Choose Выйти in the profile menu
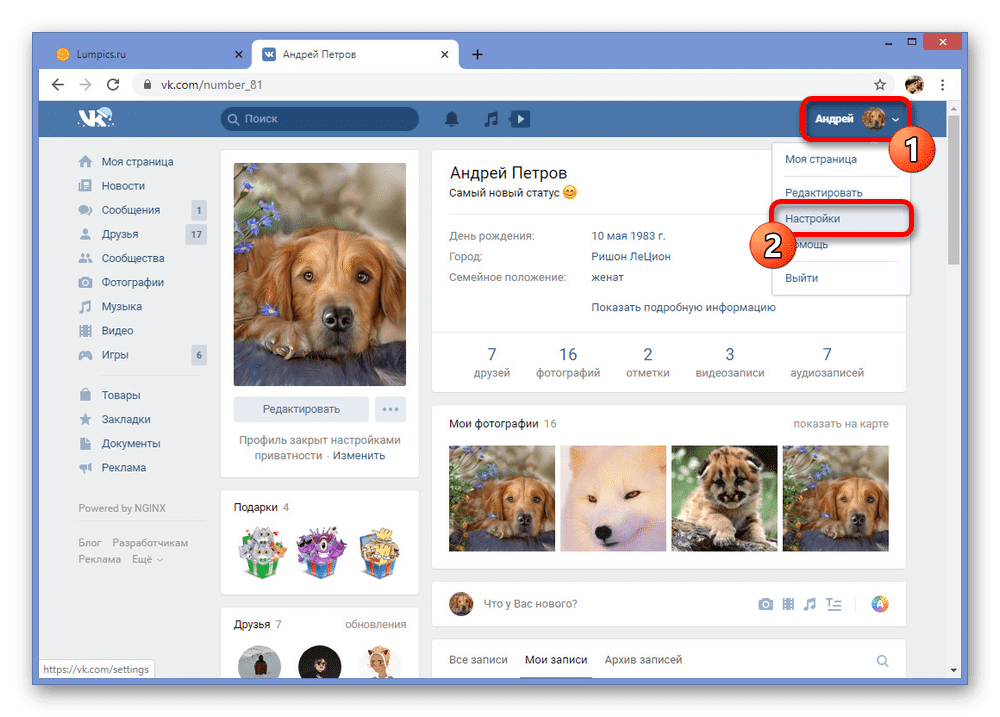Screen dimensions: 1000x717 (801, 278)
